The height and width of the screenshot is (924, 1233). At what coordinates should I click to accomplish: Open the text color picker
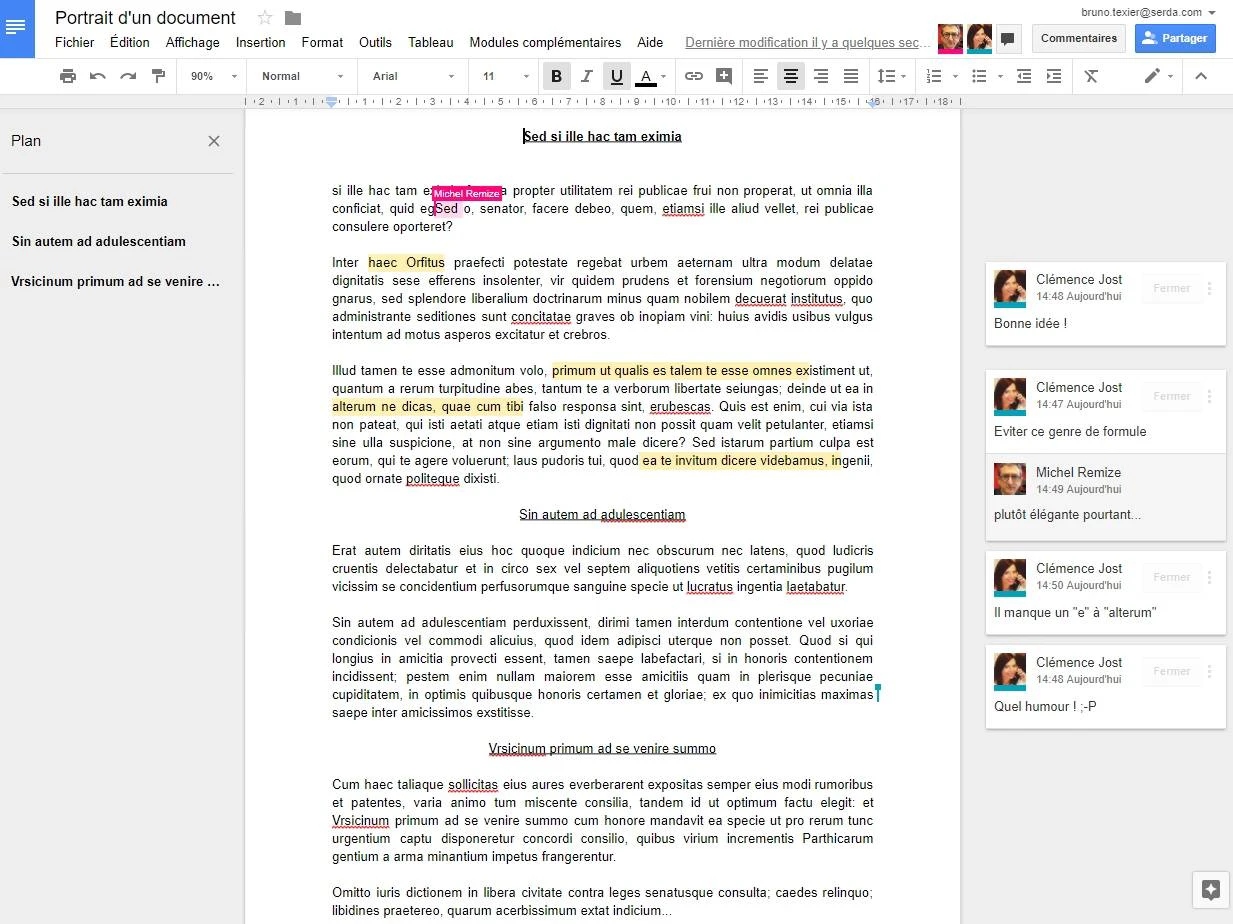click(651, 76)
